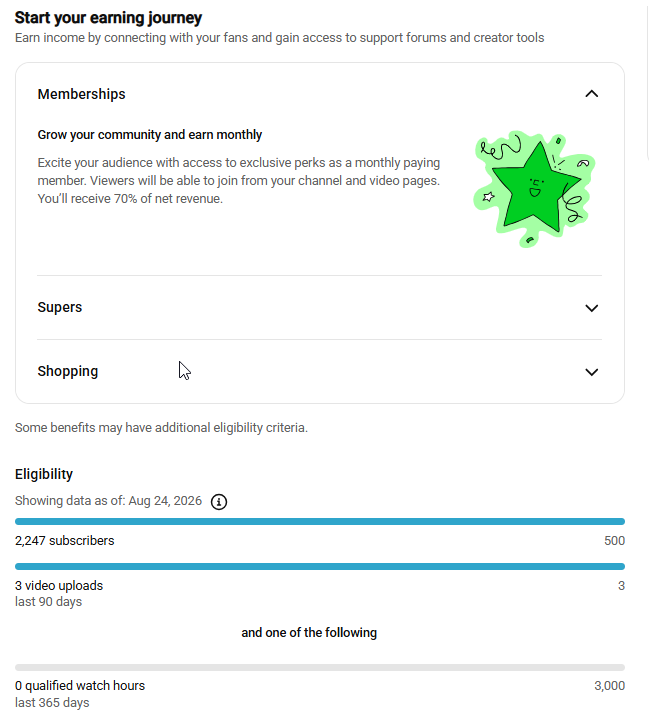Click the 2,247 subscribers text

coord(64,541)
